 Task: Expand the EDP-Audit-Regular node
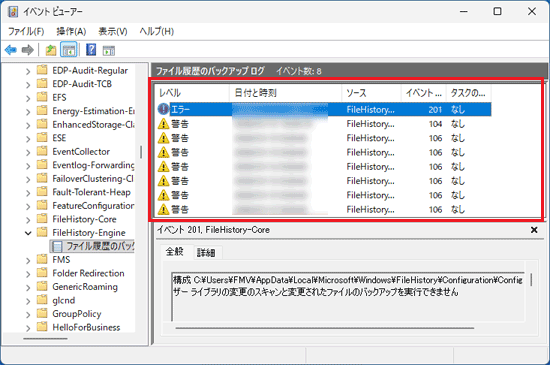pyautogui.click(x=28, y=71)
